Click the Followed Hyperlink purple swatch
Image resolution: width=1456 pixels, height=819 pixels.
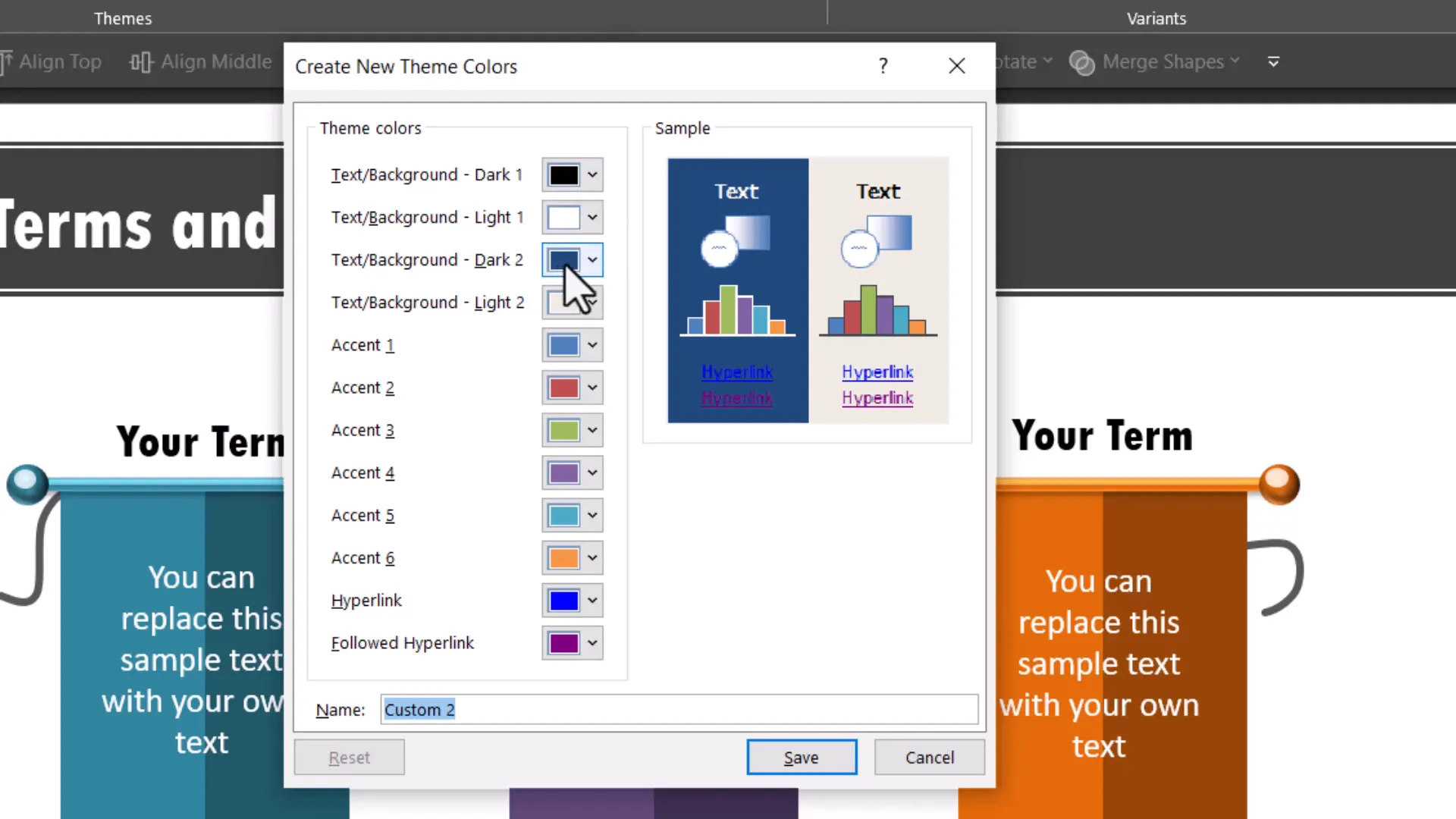point(563,643)
